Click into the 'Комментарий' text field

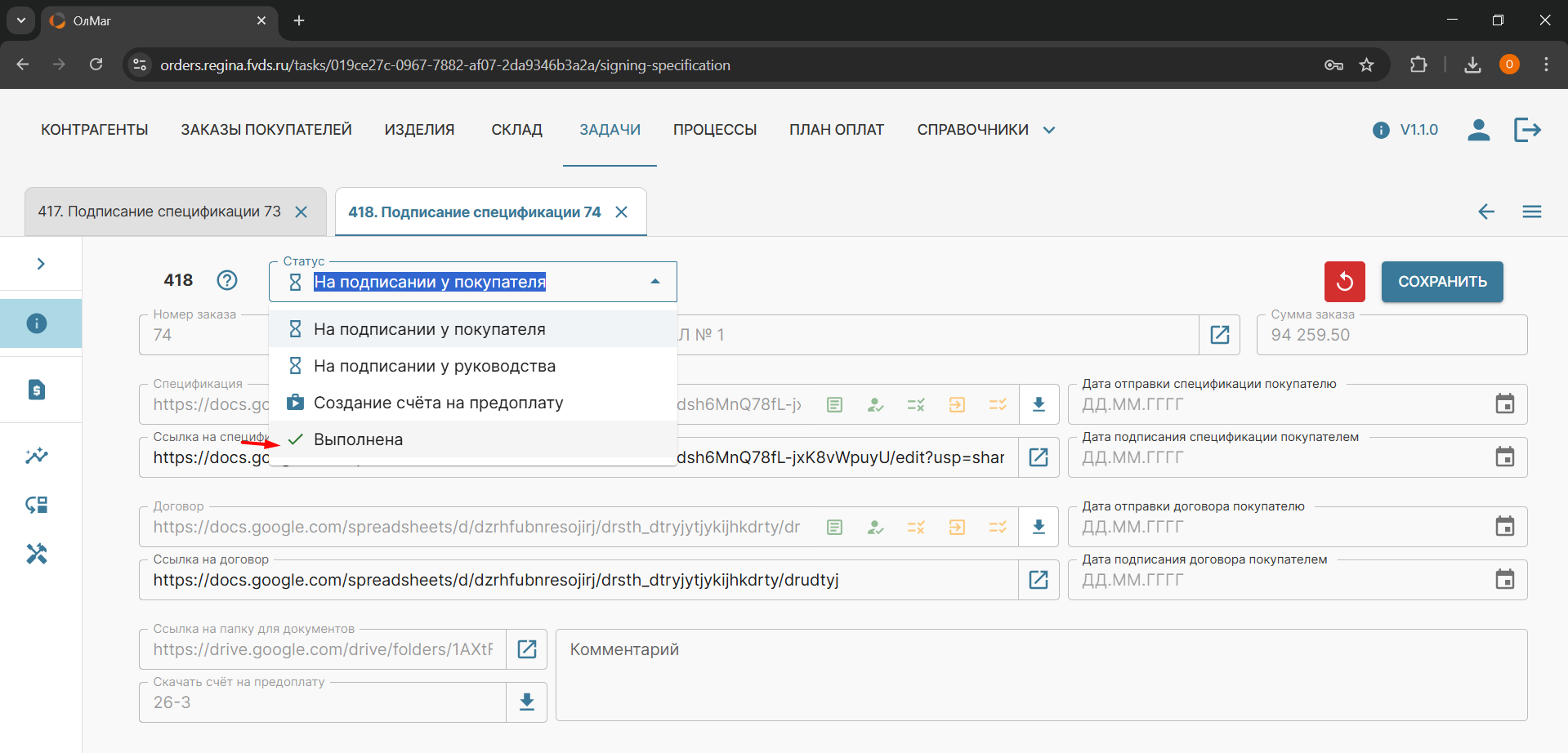pos(1041,675)
